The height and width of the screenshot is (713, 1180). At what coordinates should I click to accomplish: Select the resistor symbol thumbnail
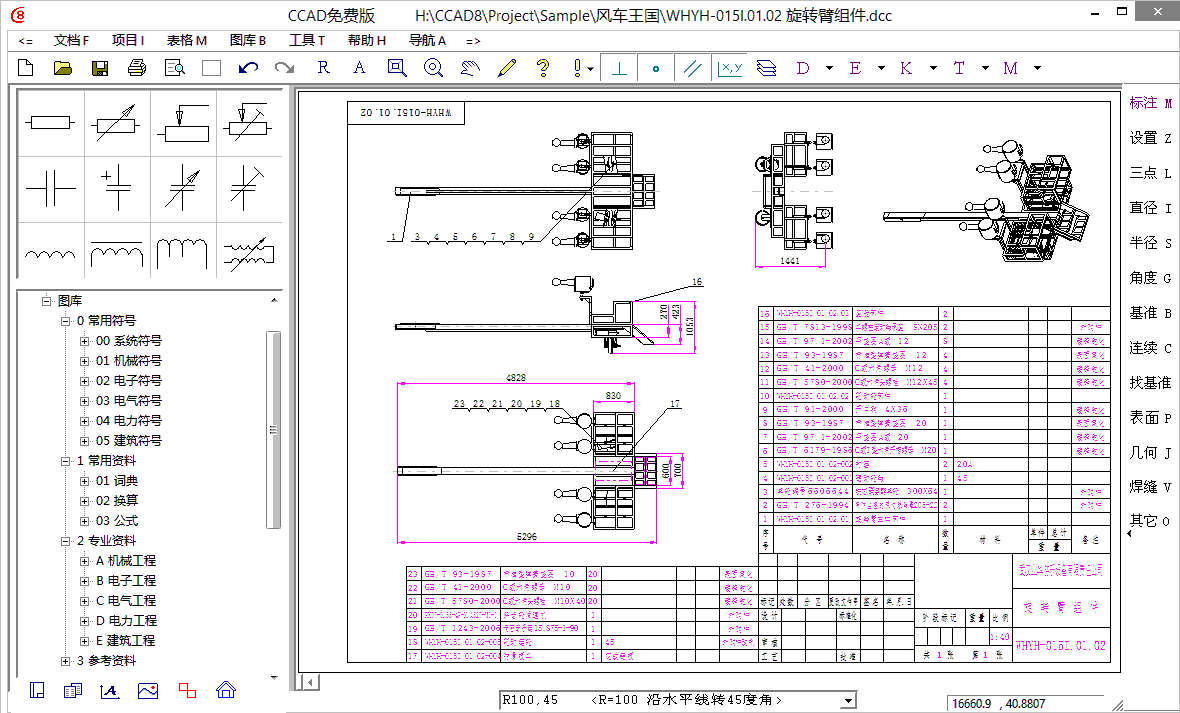tap(49, 122)
